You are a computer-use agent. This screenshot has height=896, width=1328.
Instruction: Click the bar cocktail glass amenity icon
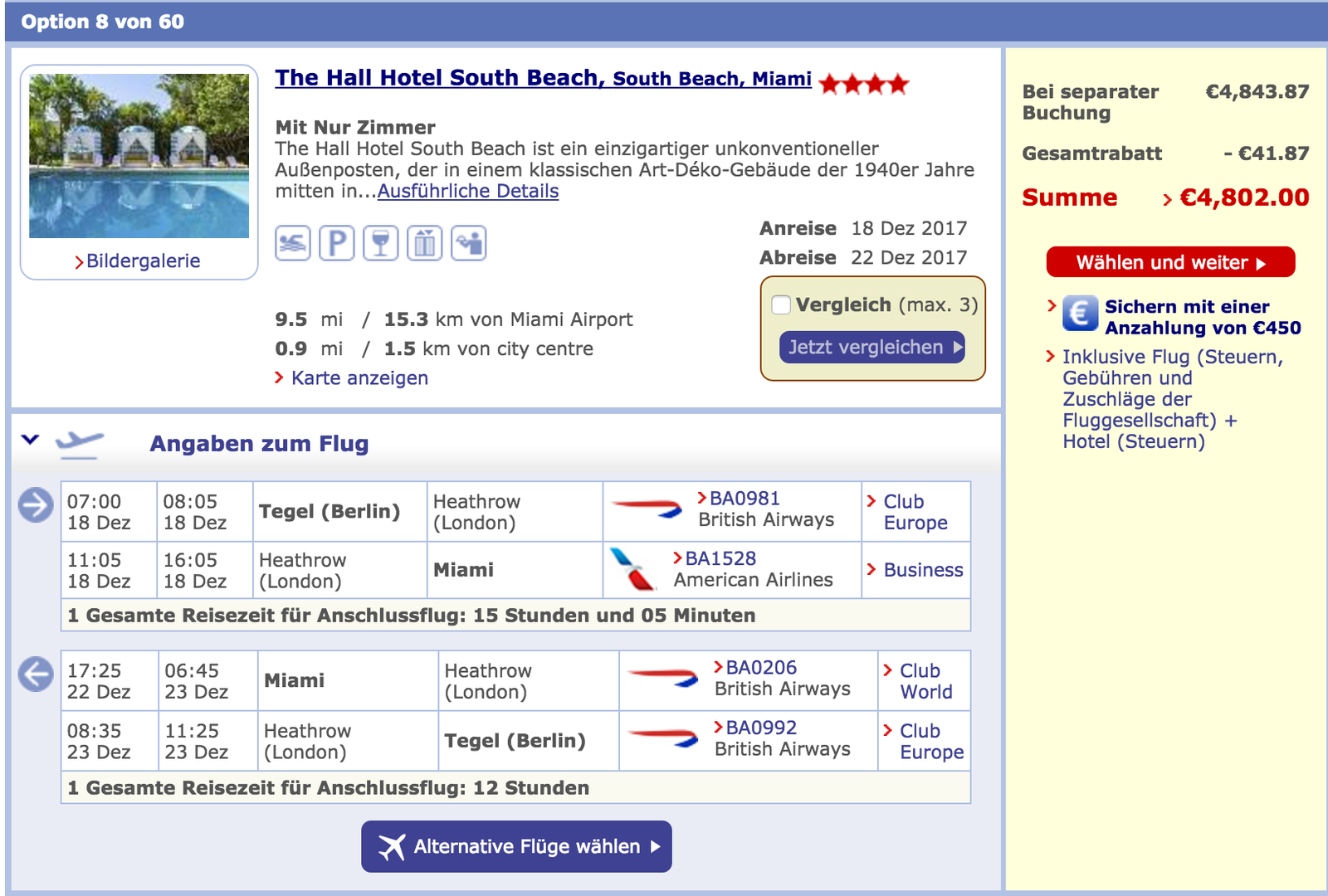pyautogui.click(x=381, y=243)
